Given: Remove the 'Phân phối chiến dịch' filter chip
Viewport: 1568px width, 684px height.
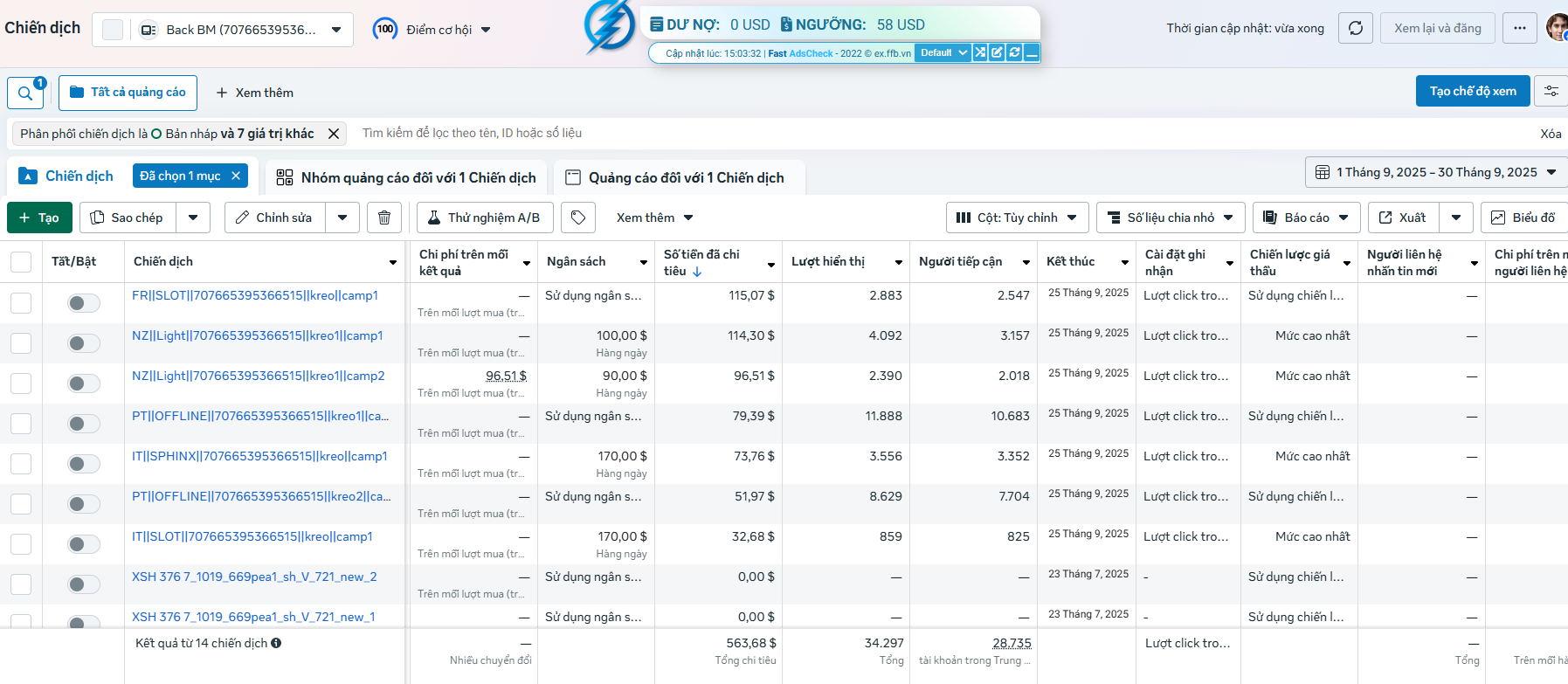Looking at the screenshot, I should pyautogui.click(x=334, y=134).
